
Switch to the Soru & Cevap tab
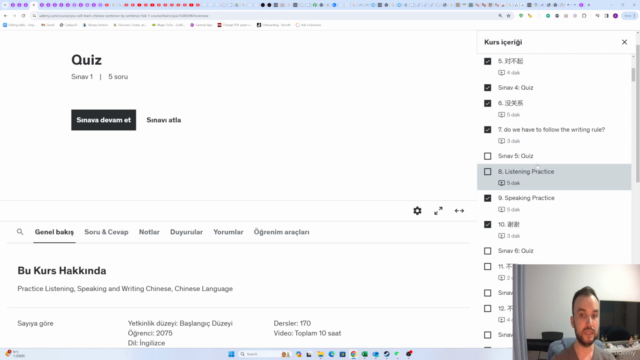click(x=106, y=232)
